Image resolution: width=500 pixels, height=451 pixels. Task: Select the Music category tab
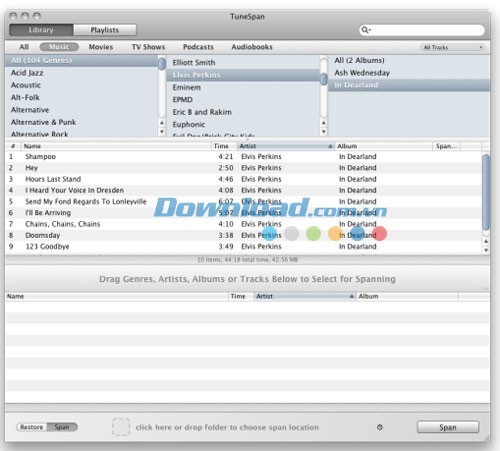click(x=59, y=47)
